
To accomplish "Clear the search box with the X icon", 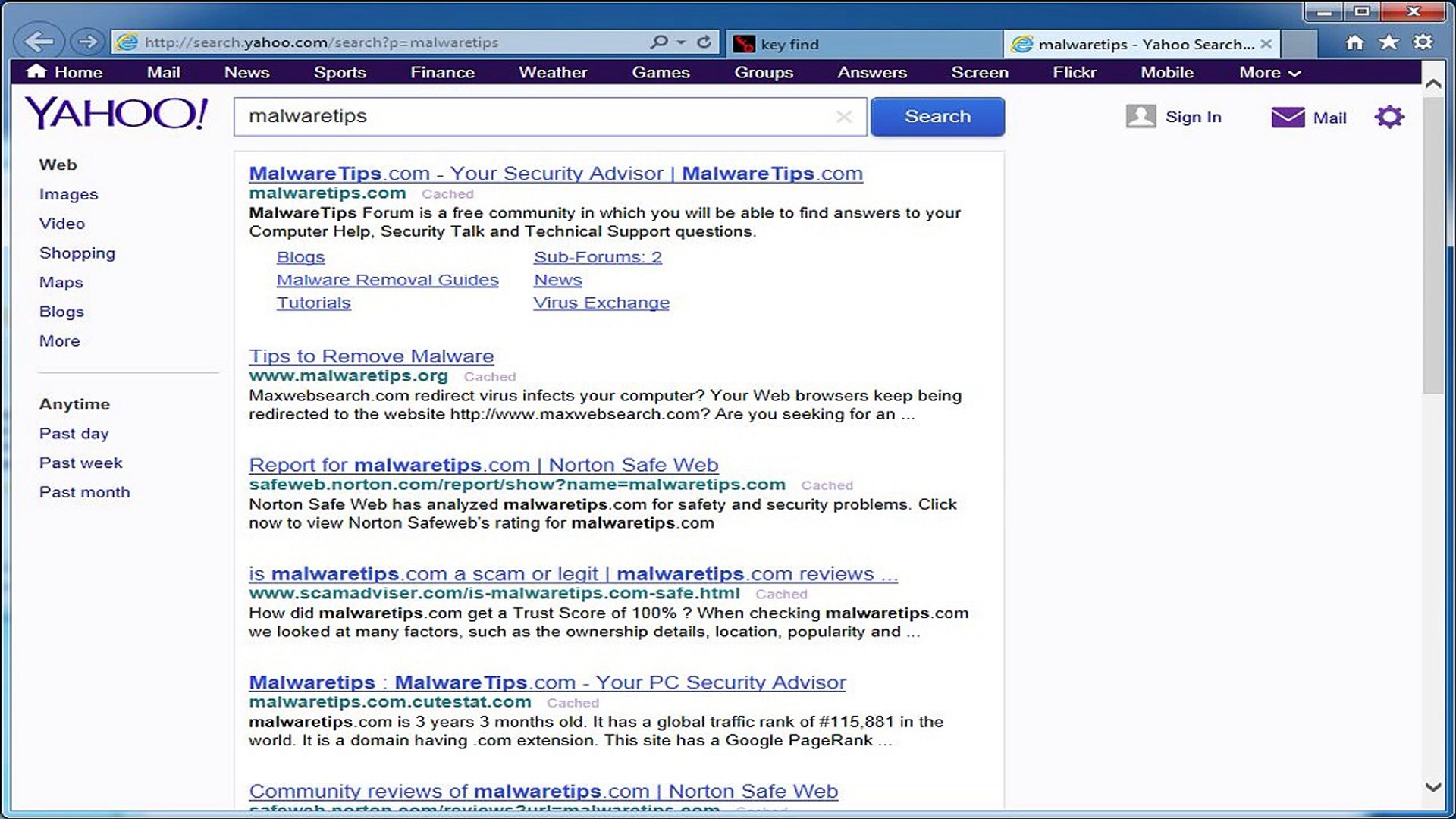I will click(844, 117).
